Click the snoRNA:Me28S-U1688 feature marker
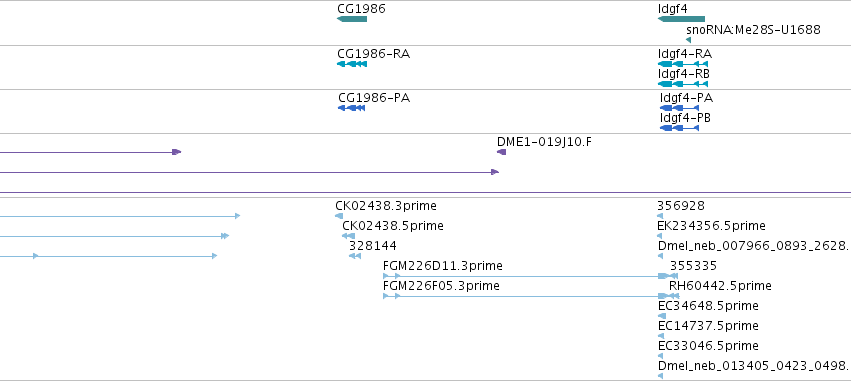Screen dimensions: 851x381 (688, 40)
